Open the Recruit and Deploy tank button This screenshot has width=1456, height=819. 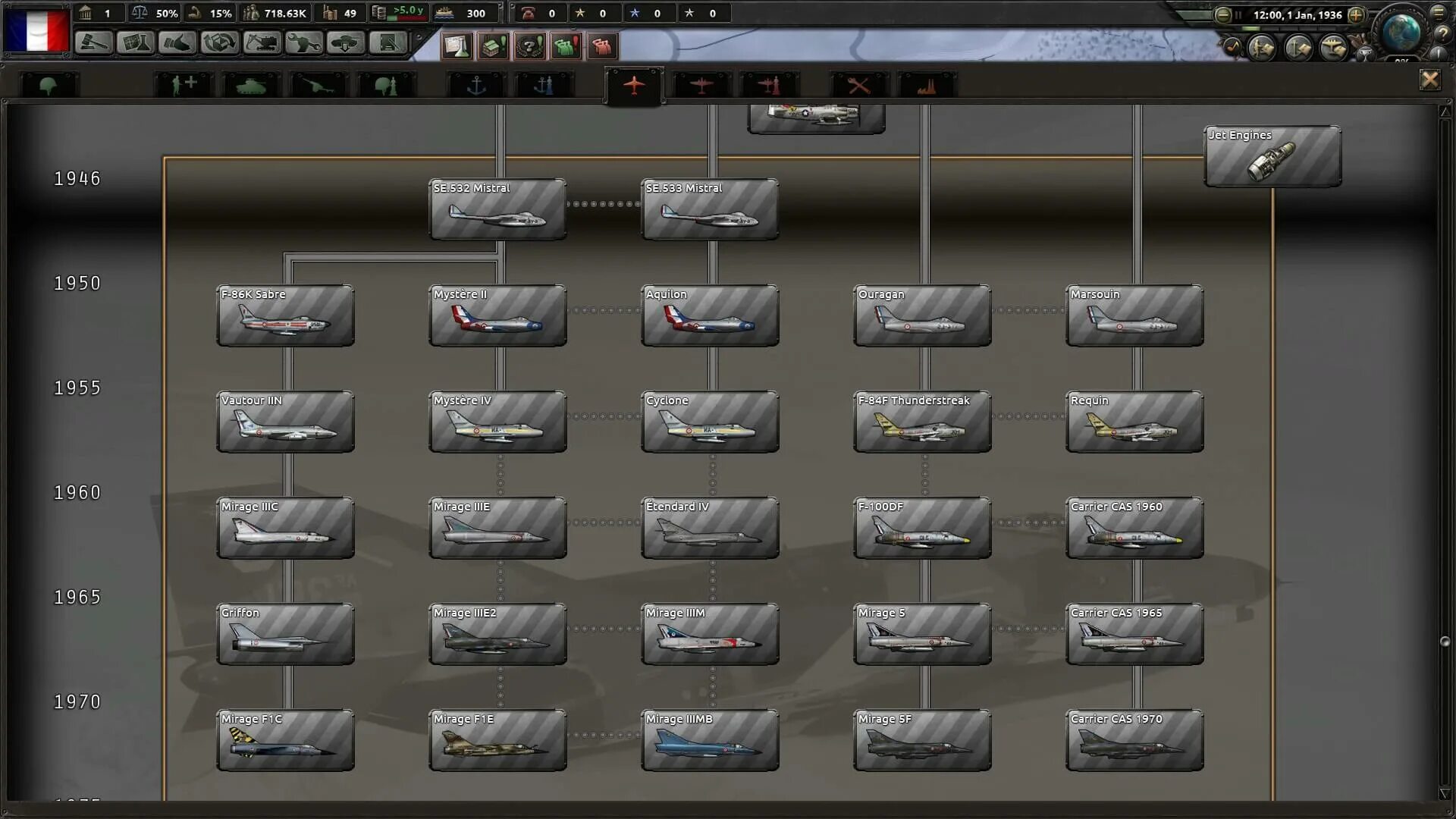(345, 43)
